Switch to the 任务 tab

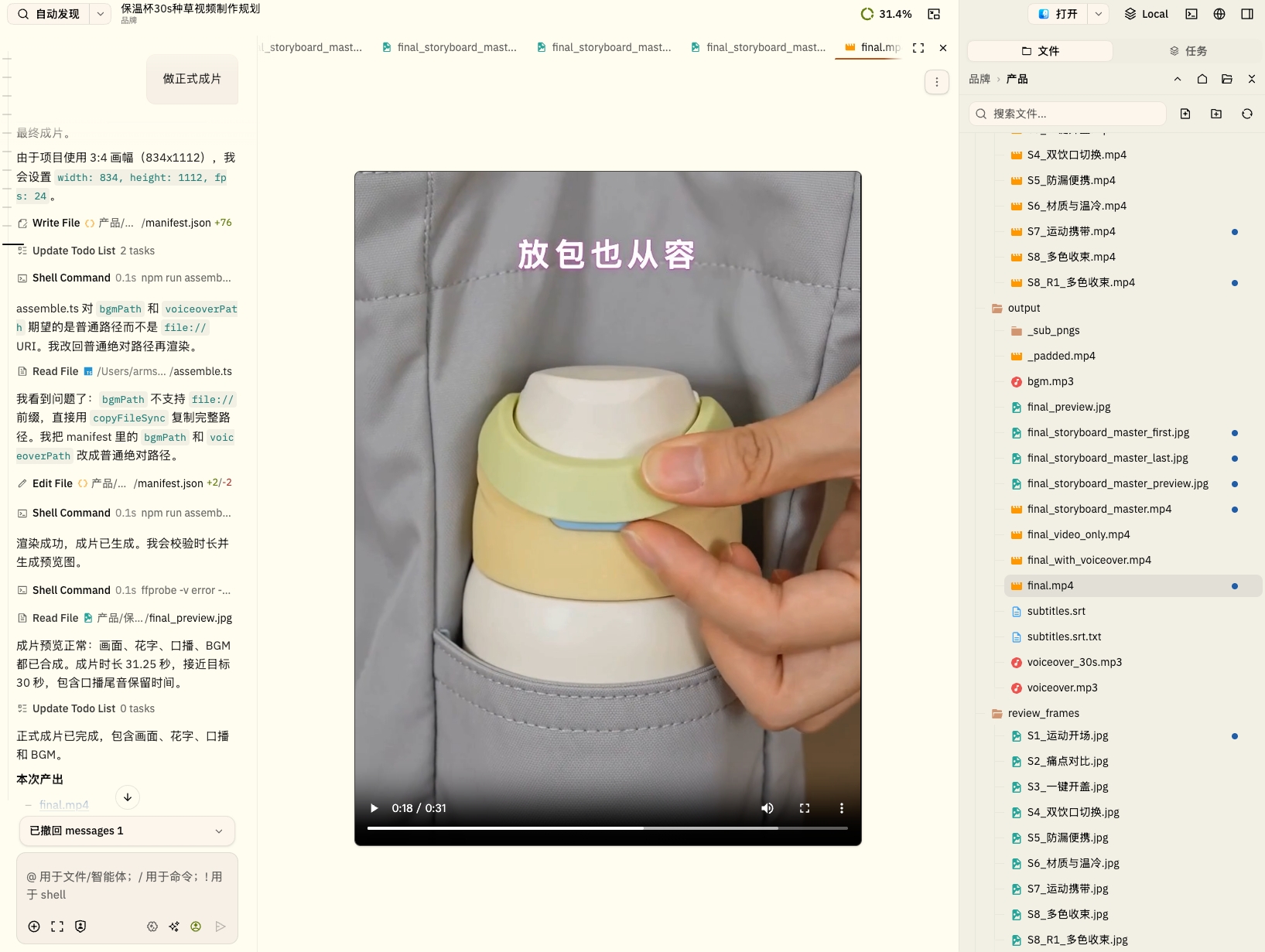[1188, 51]
